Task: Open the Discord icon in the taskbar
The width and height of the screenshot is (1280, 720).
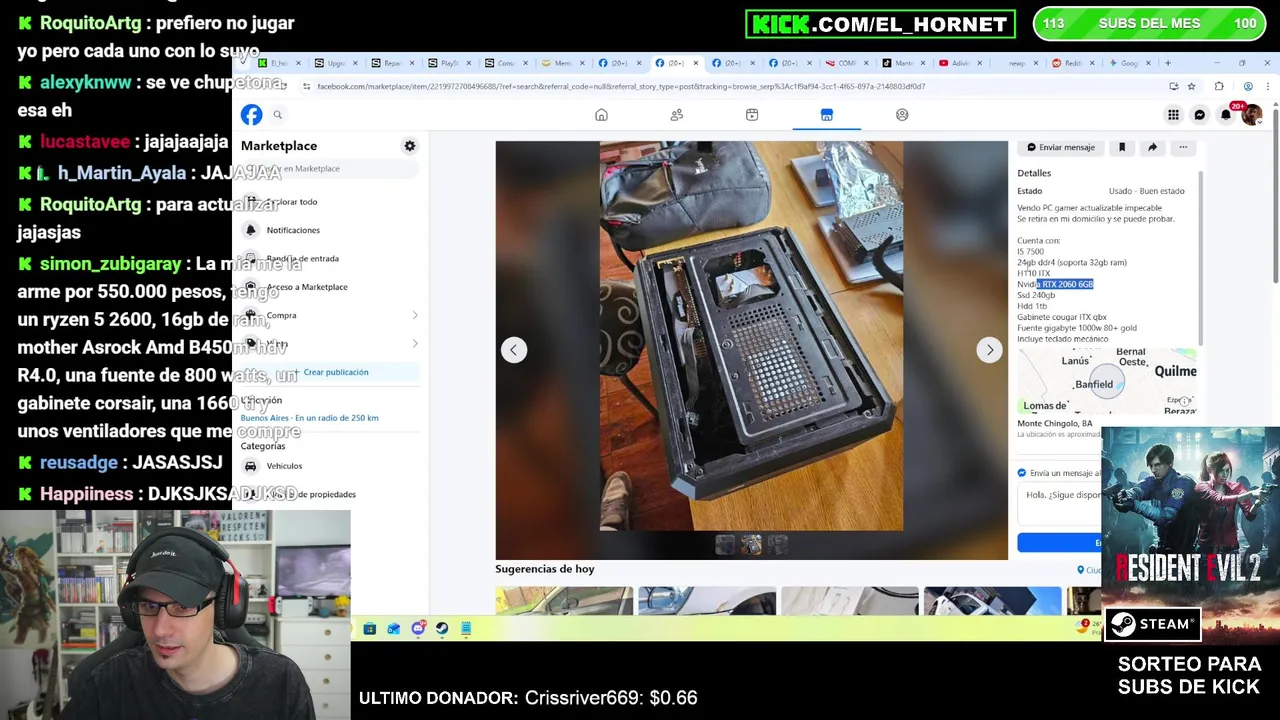Action: (x=418, y=628)
